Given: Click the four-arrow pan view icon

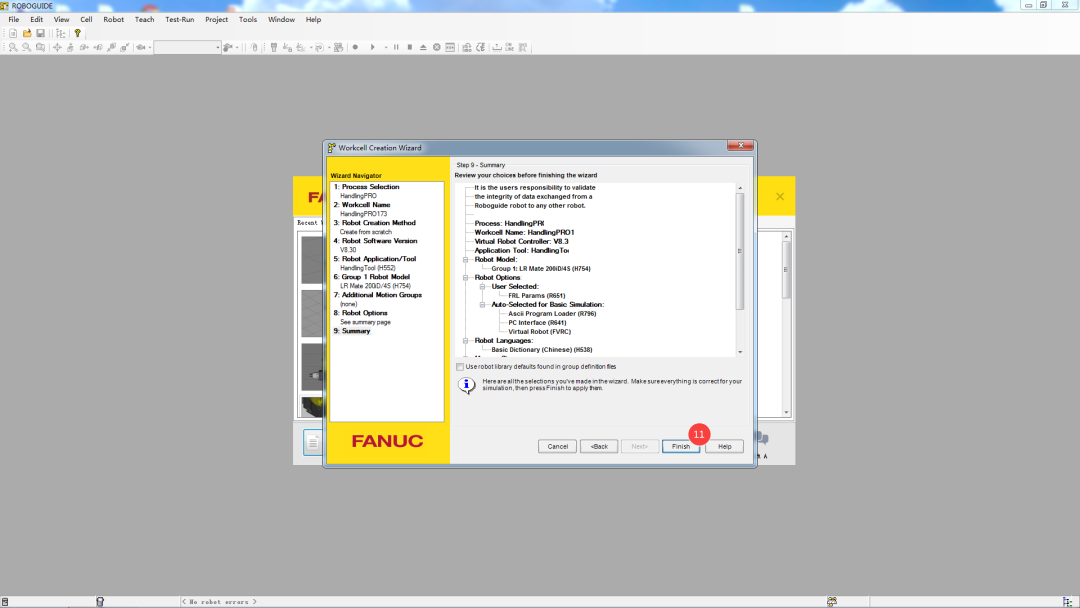Looking at the screenshot, I should 57,48.
